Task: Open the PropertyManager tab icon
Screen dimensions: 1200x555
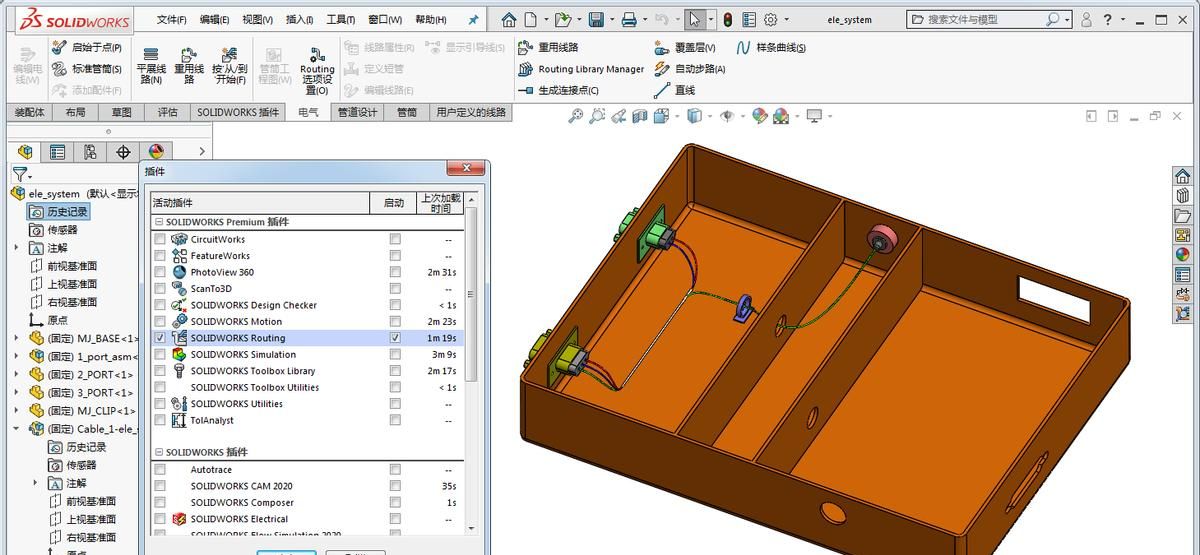Action: [x=58, y=152]
